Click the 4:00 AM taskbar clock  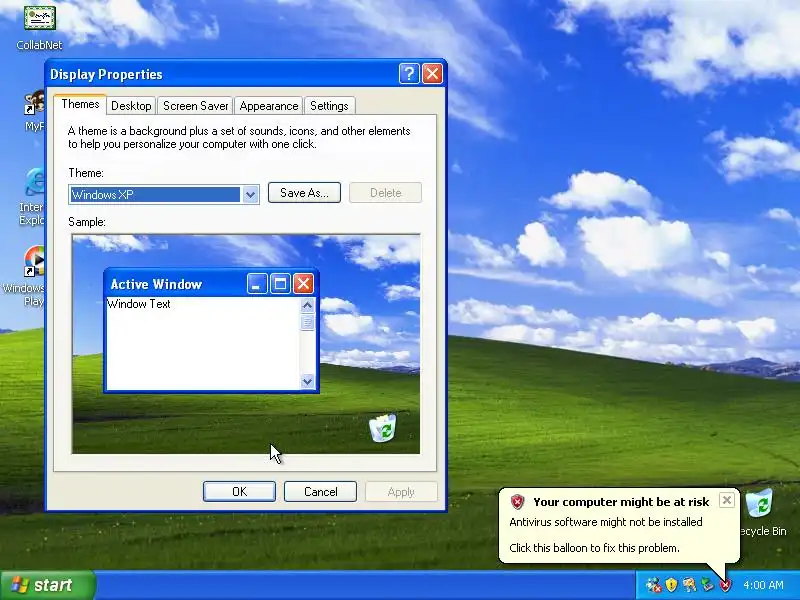[x=763, y=585]
